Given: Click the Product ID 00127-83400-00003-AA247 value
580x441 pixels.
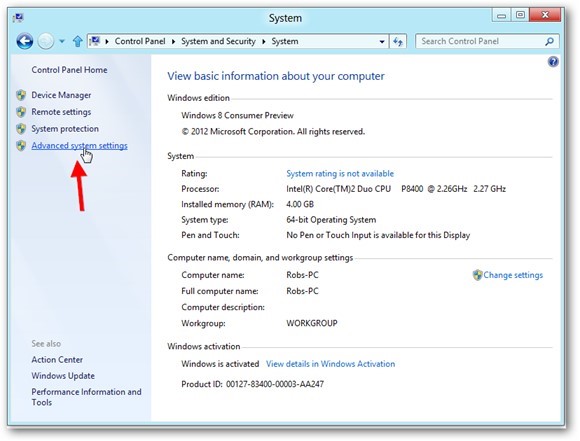Looking at the screenshot, I should 275,384.
